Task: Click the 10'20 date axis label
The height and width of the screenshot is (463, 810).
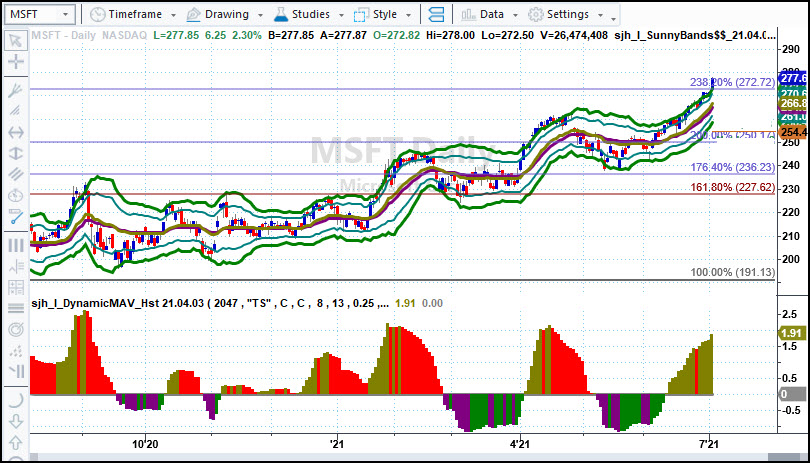Action: pyautogui.click(x=146, y=443)
